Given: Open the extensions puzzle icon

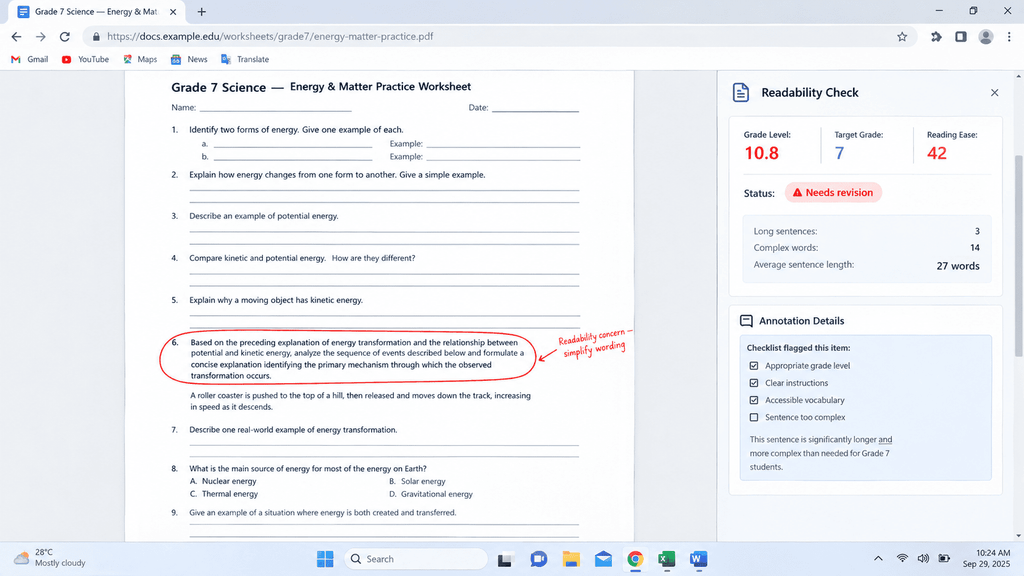Looking at the screenshot, I should pos(936,37).
